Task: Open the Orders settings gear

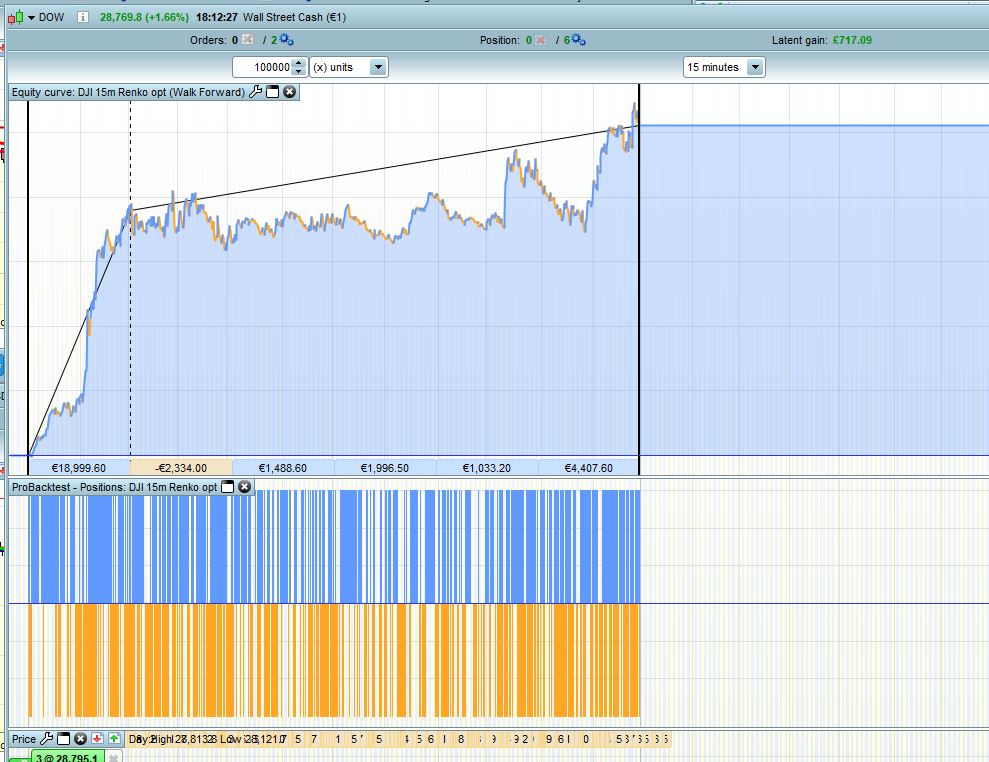Action: click(x=286, y=40)
